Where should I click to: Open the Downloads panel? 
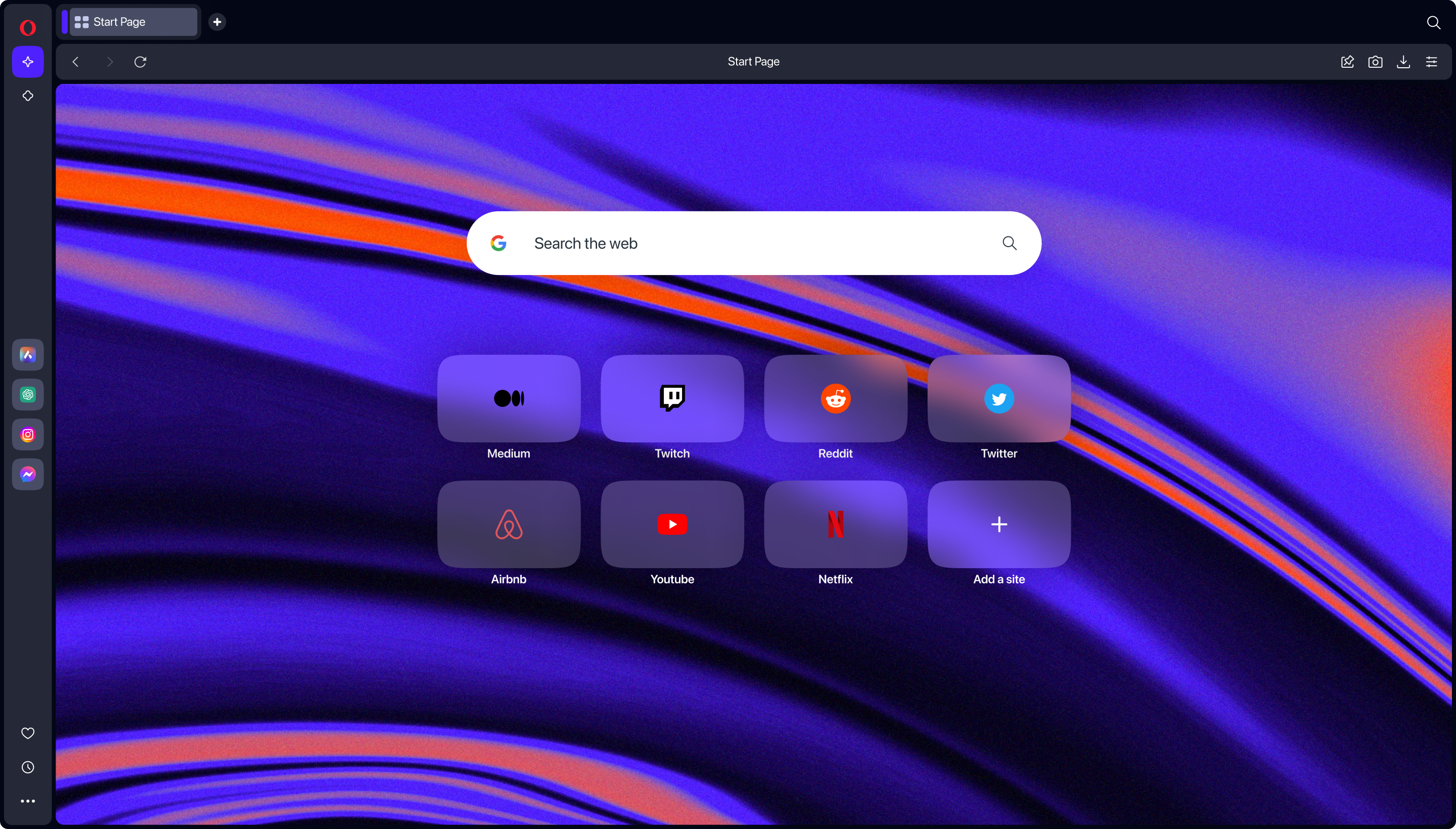(1403, 62)
